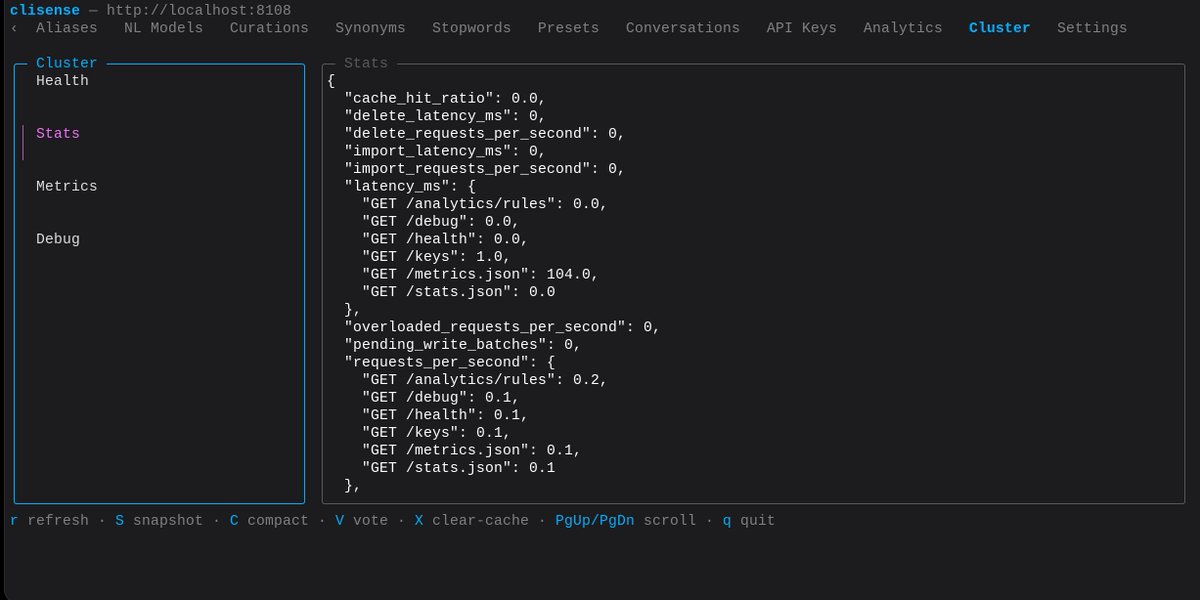Open the API Keys tab
The image size is (1200, 600).
(x=802, y=28)
